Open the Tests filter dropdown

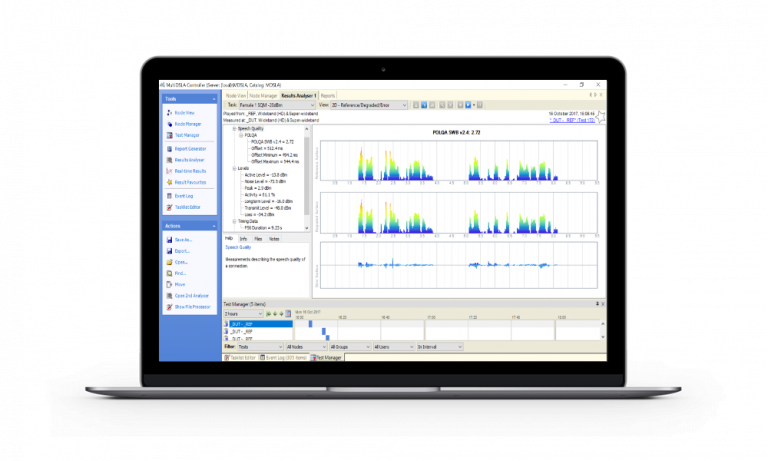point(260,347)
